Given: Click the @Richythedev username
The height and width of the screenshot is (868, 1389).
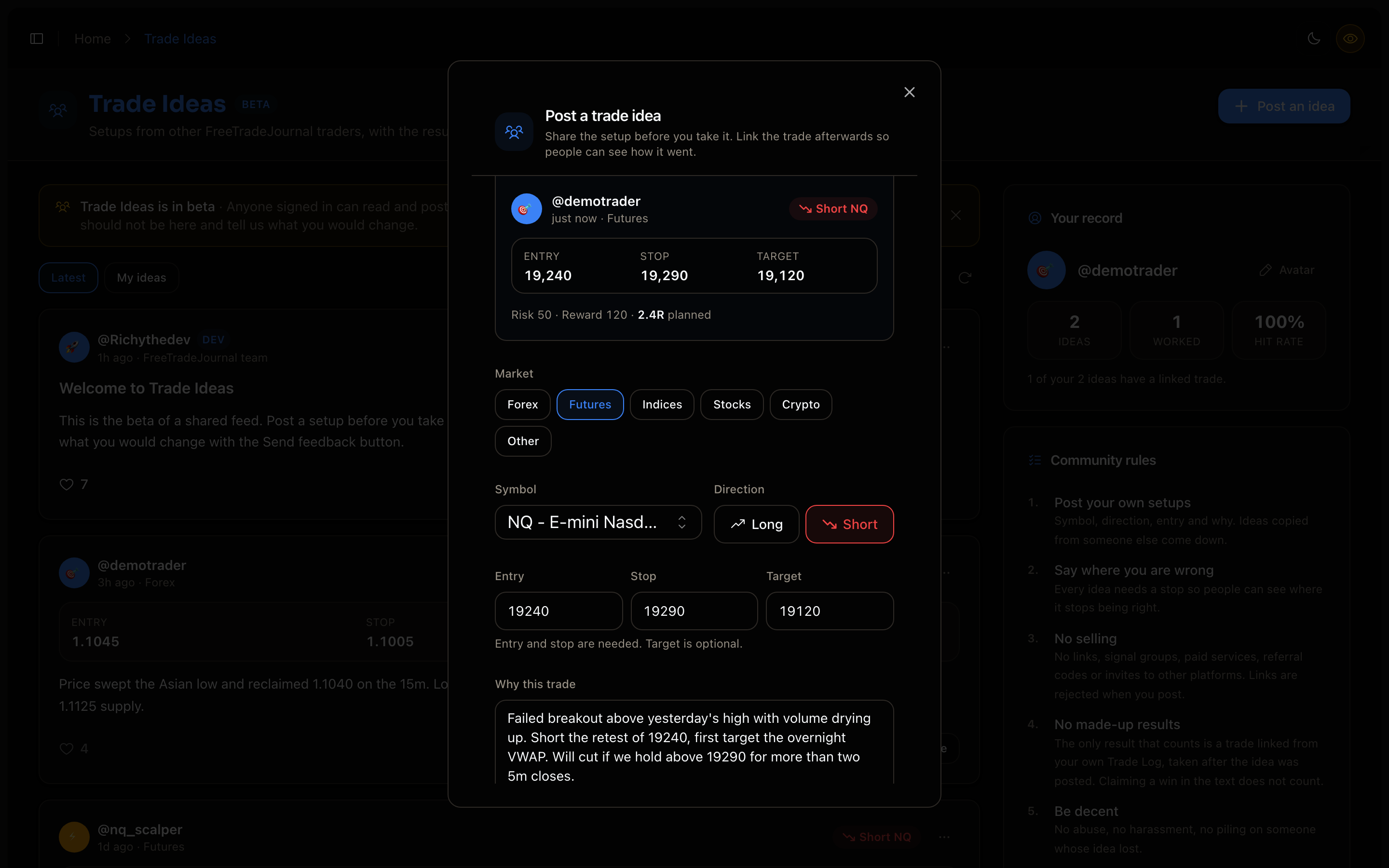Looking at the screenshot, I should point(144,340).
